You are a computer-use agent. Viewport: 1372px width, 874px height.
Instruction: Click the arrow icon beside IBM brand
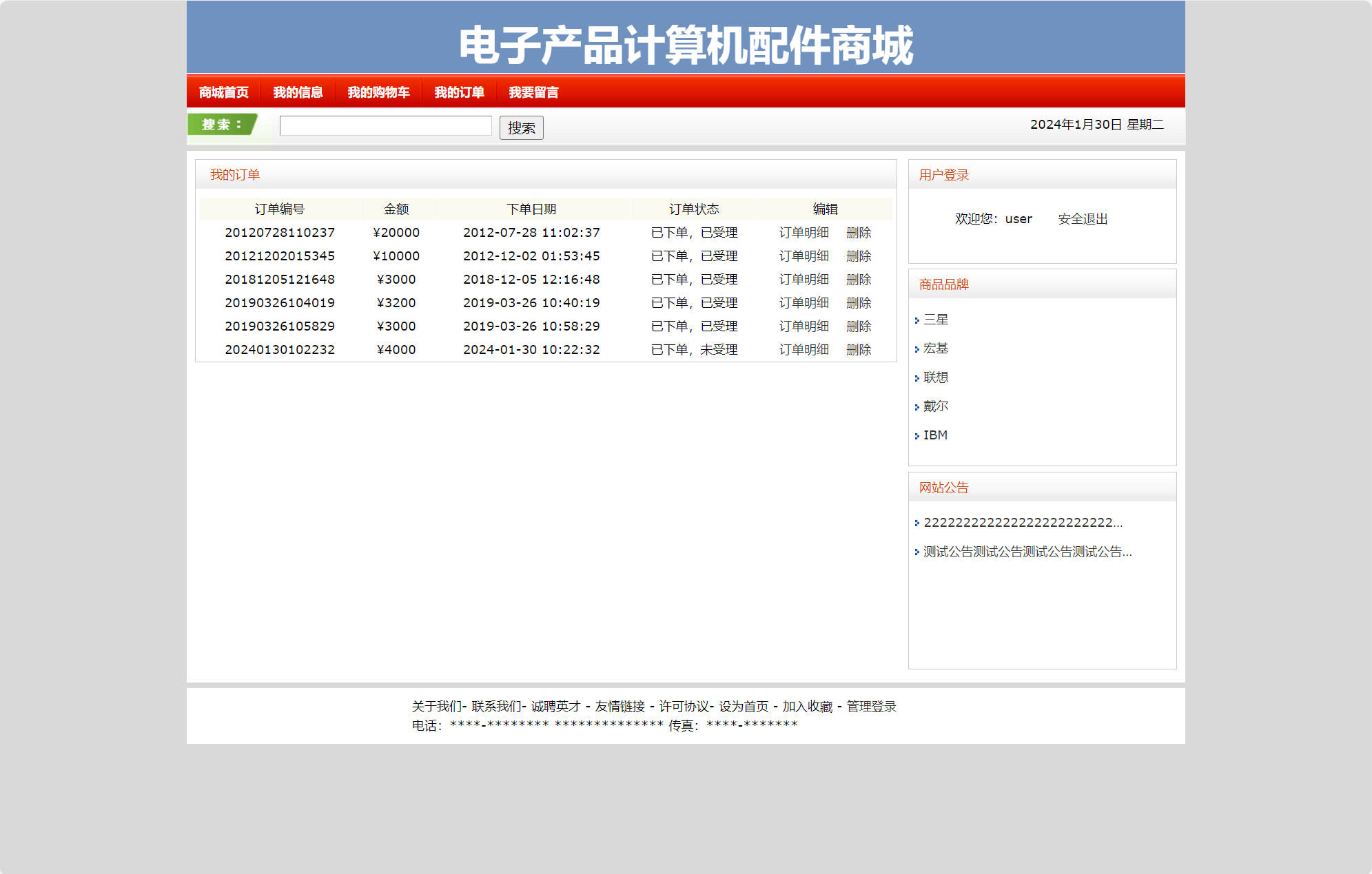(917, 435)
